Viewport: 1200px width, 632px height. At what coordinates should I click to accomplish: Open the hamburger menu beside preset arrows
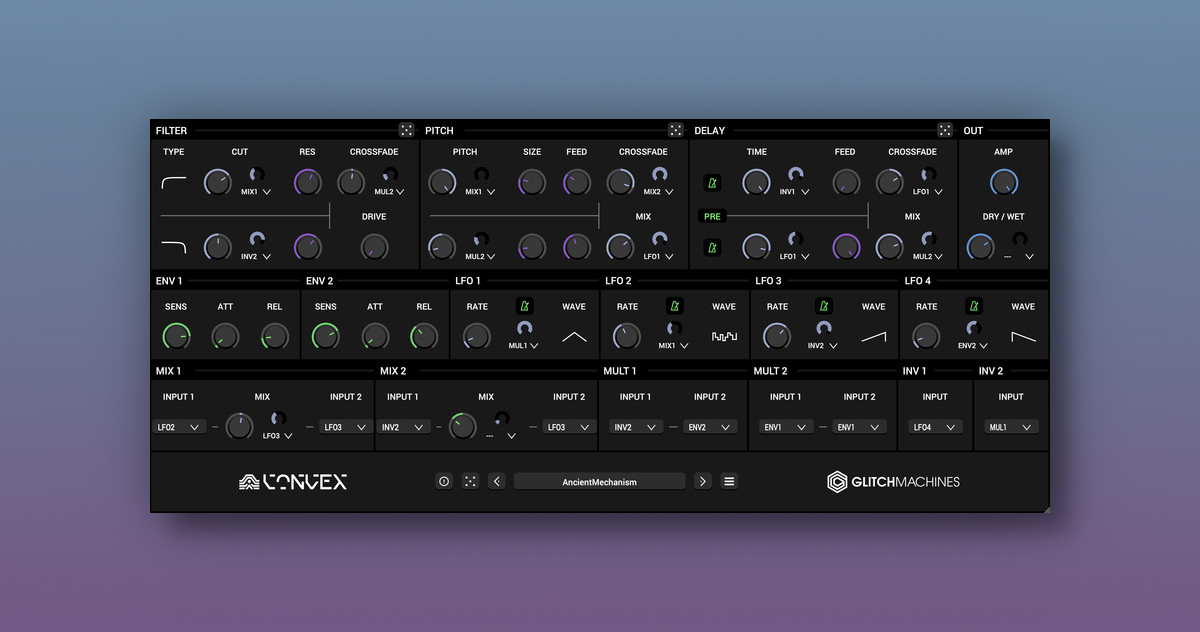coord(729,481)
